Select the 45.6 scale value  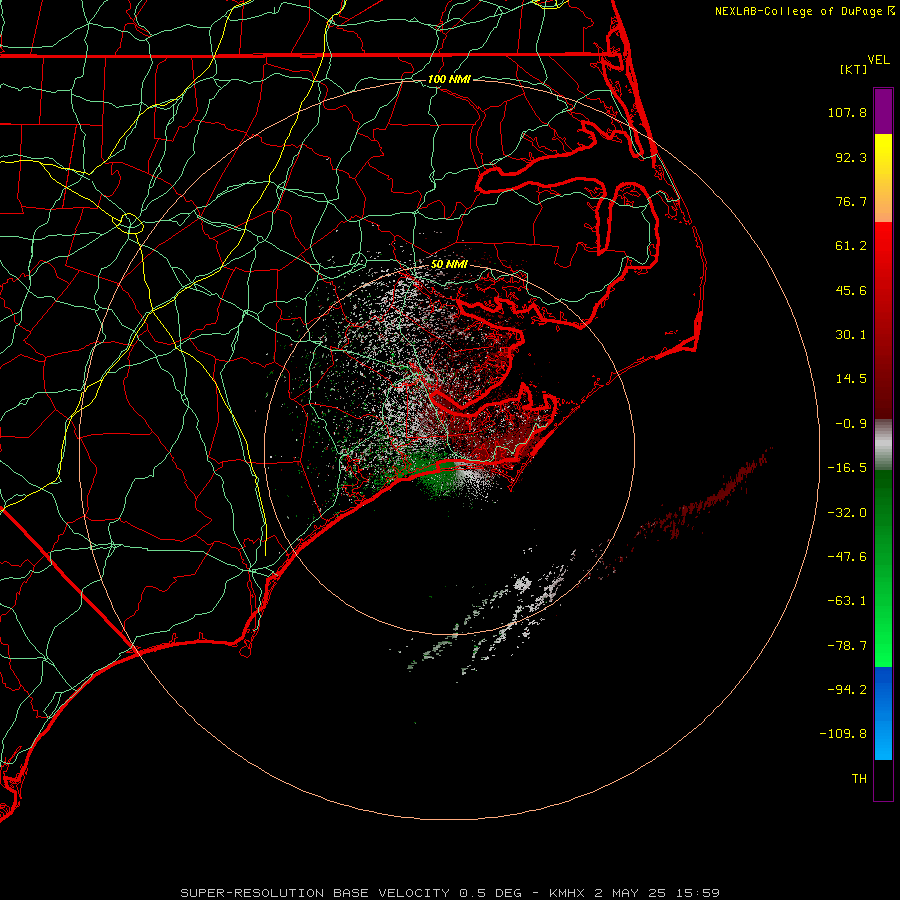pyautogui.click(x=851, y=290)
